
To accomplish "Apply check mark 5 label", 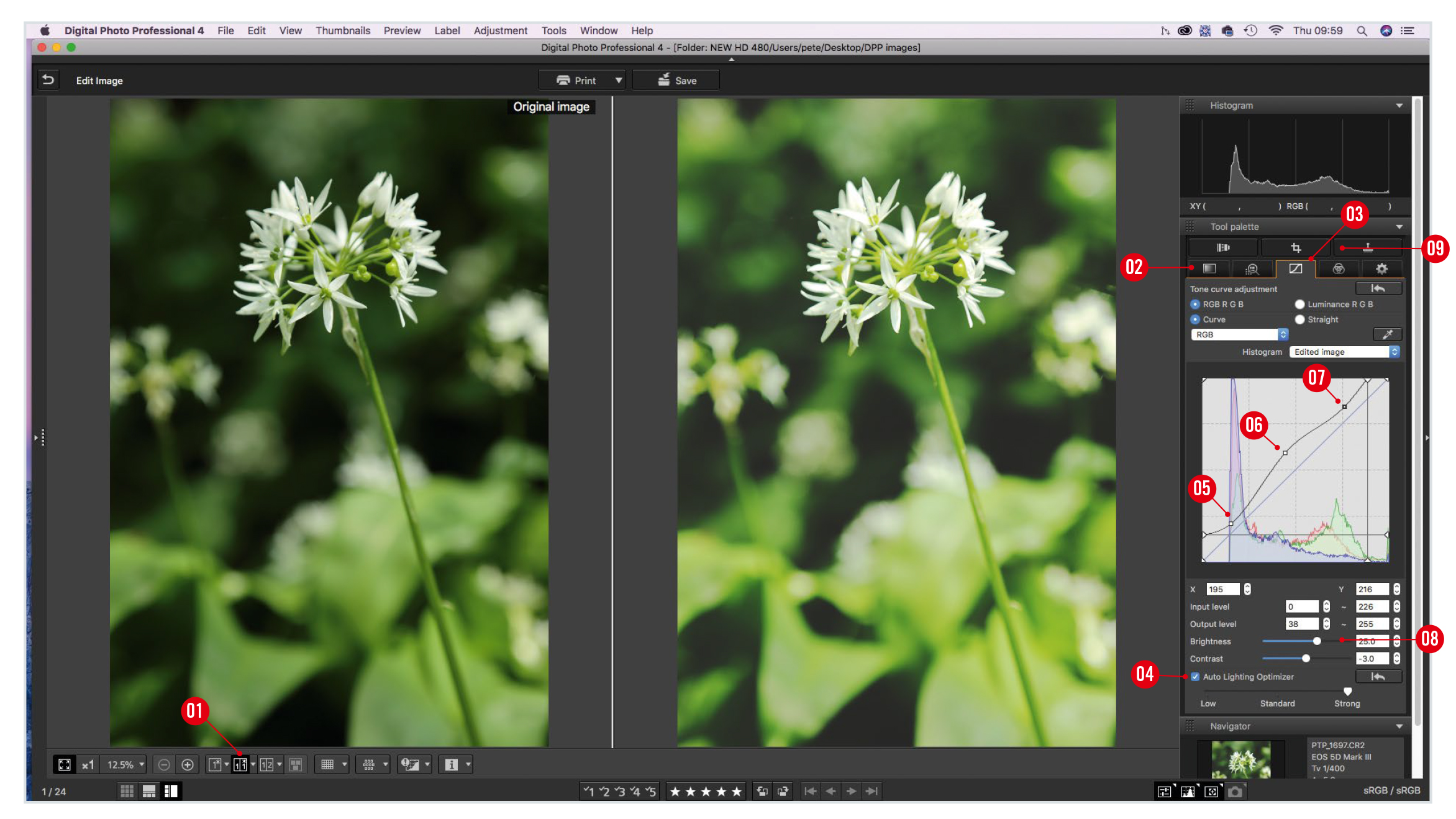I will coord(650,791).
